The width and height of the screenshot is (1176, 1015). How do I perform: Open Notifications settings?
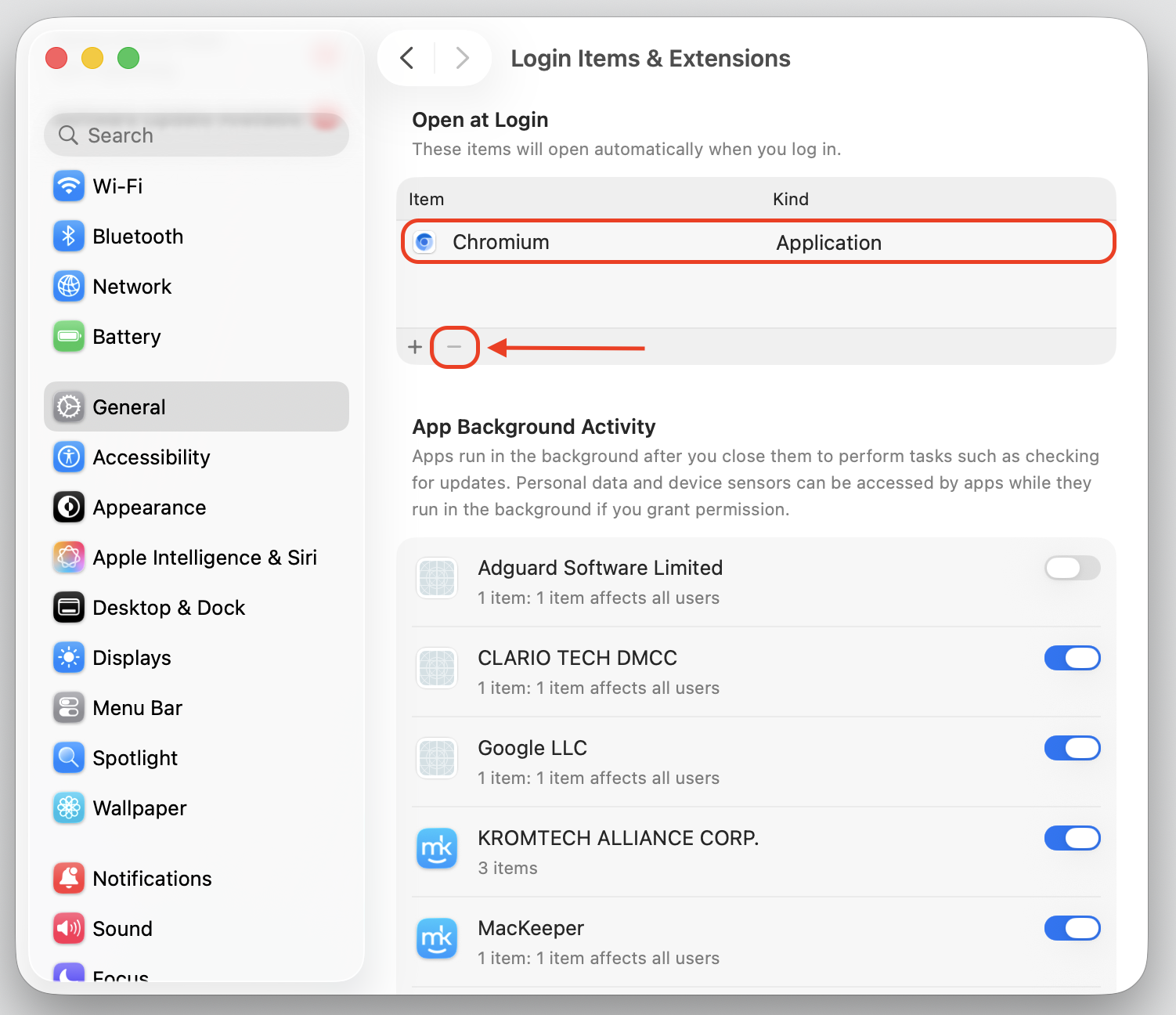click(x=197, y=879)
